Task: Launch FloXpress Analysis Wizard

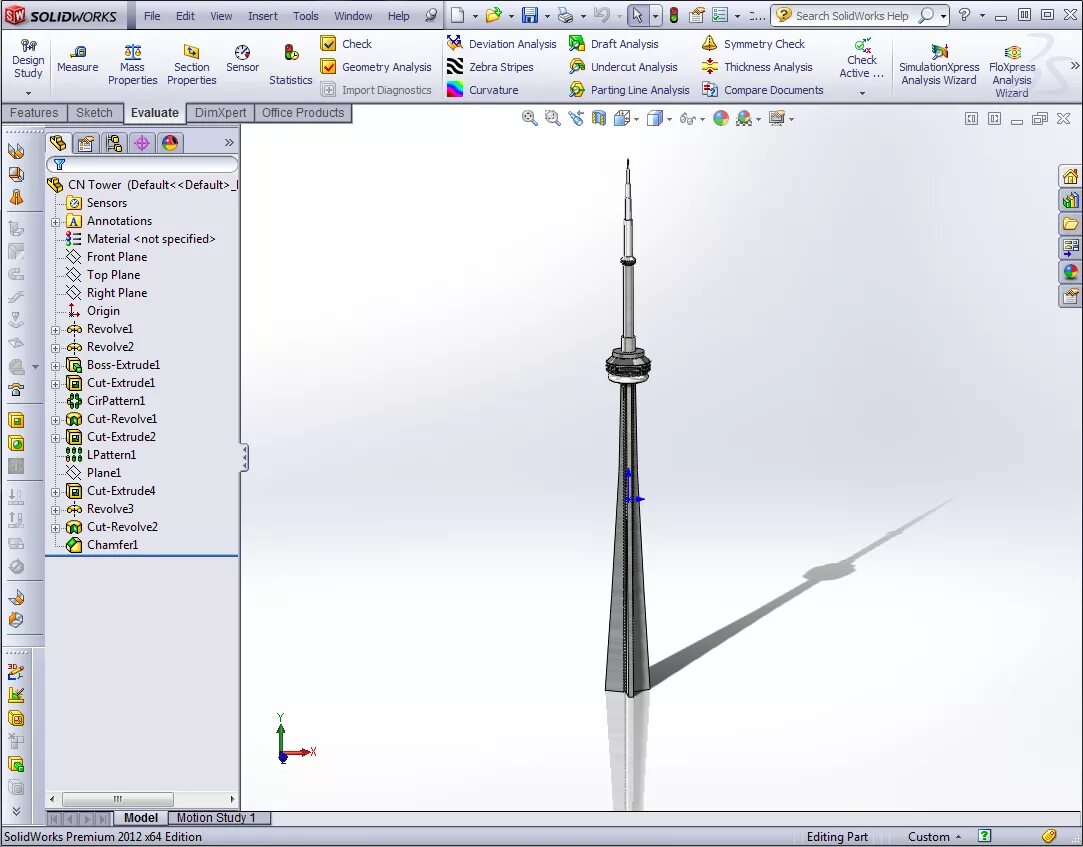Action: point(1012,70)
